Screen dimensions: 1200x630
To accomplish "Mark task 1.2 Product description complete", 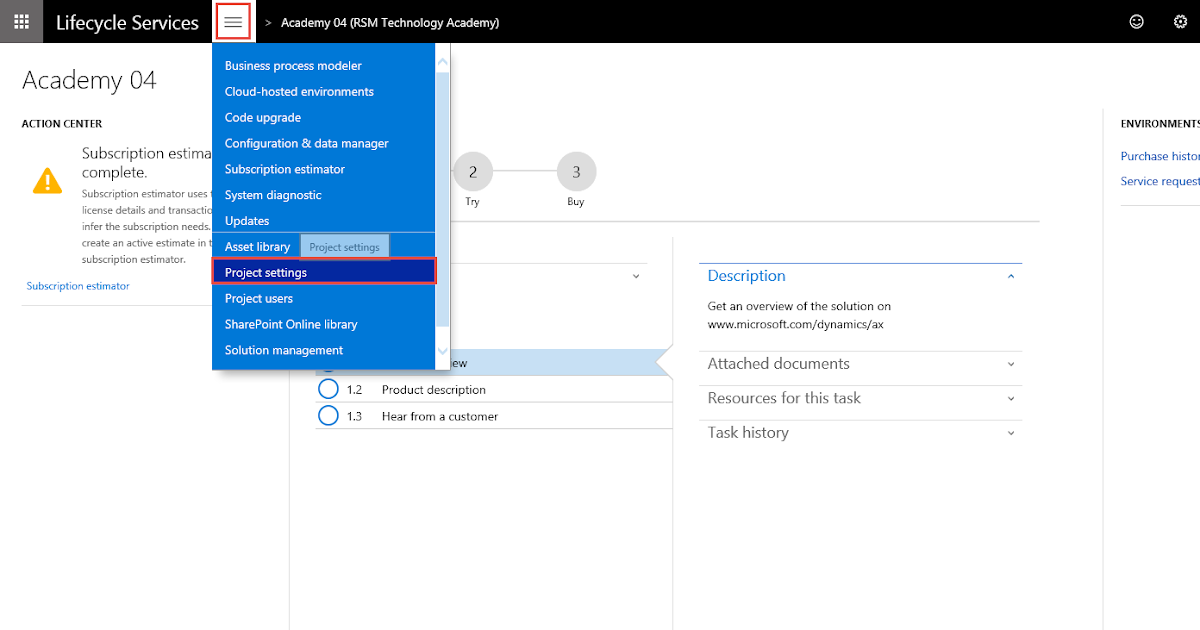I will [x=329, y=389].
